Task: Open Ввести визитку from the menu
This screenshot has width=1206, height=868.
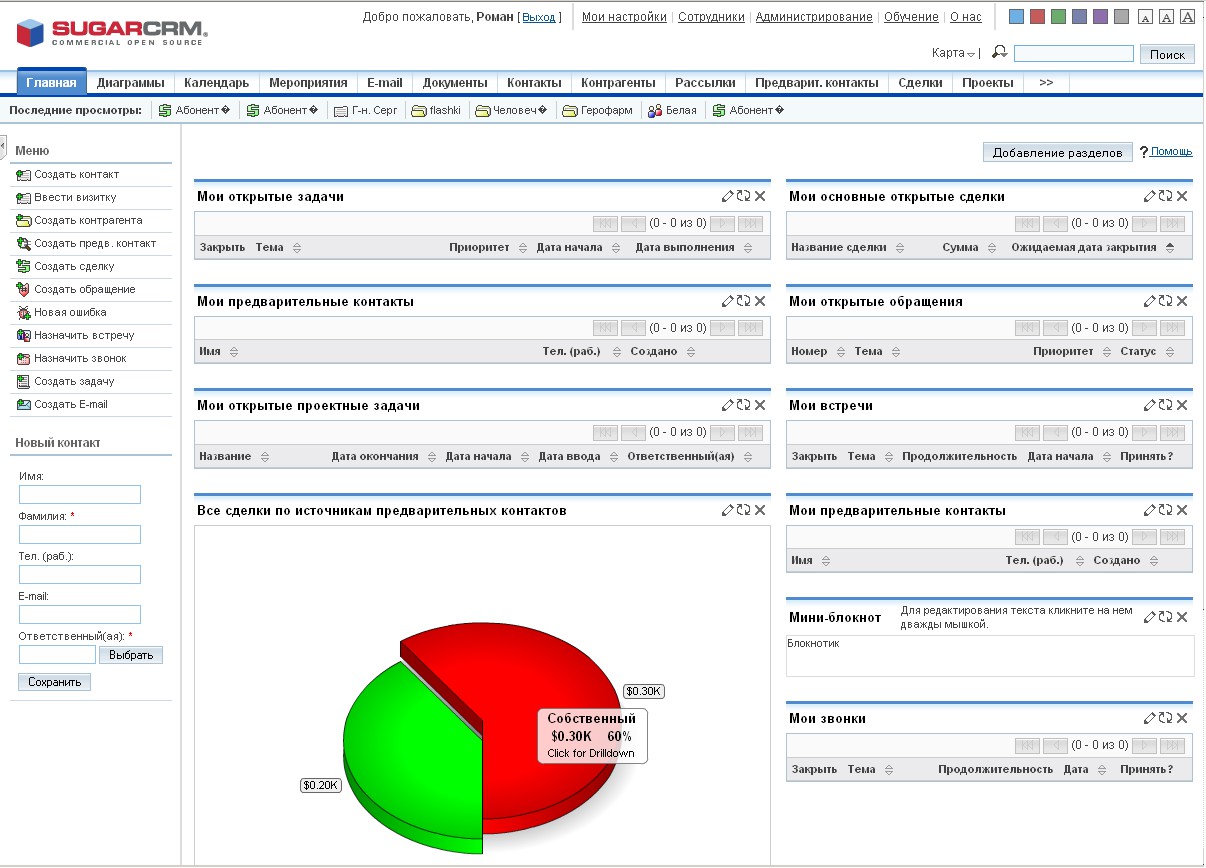Action: click(x=75, y=197)
